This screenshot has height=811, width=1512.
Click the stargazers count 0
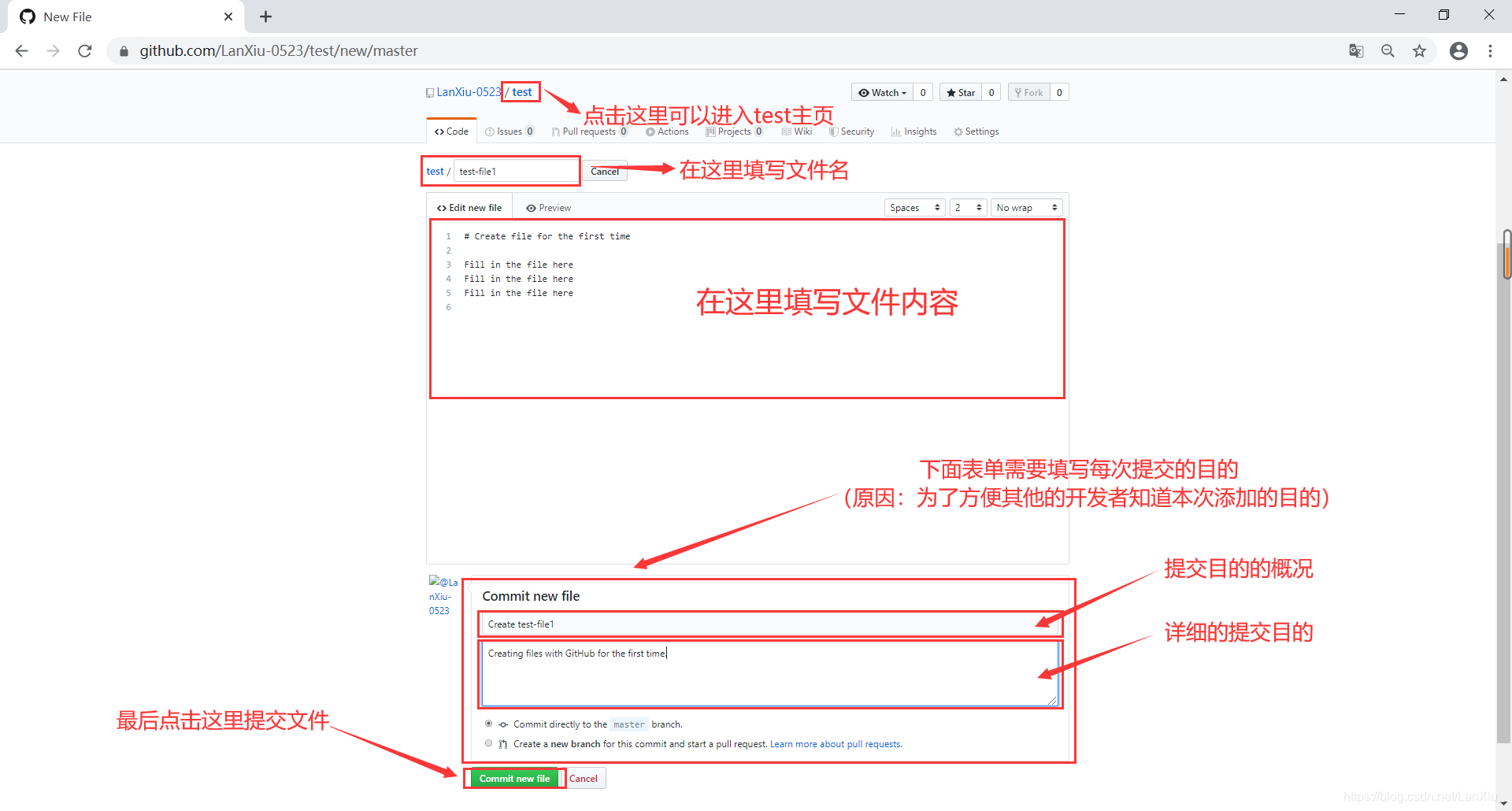(x=991, y=92)
